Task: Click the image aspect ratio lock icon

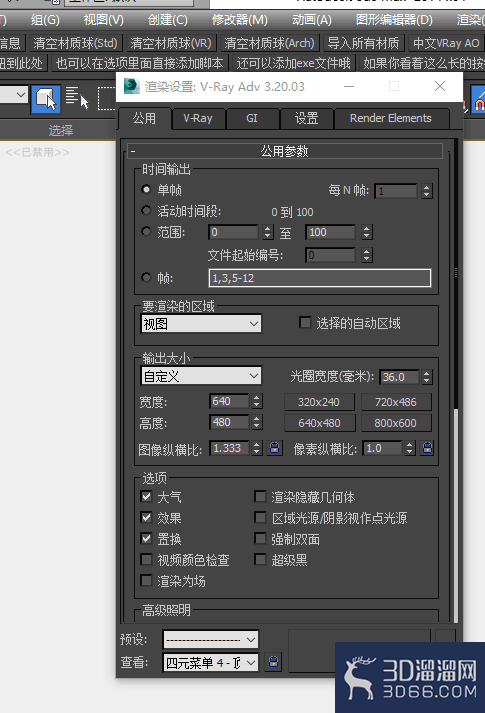Action: click(274, 448)
